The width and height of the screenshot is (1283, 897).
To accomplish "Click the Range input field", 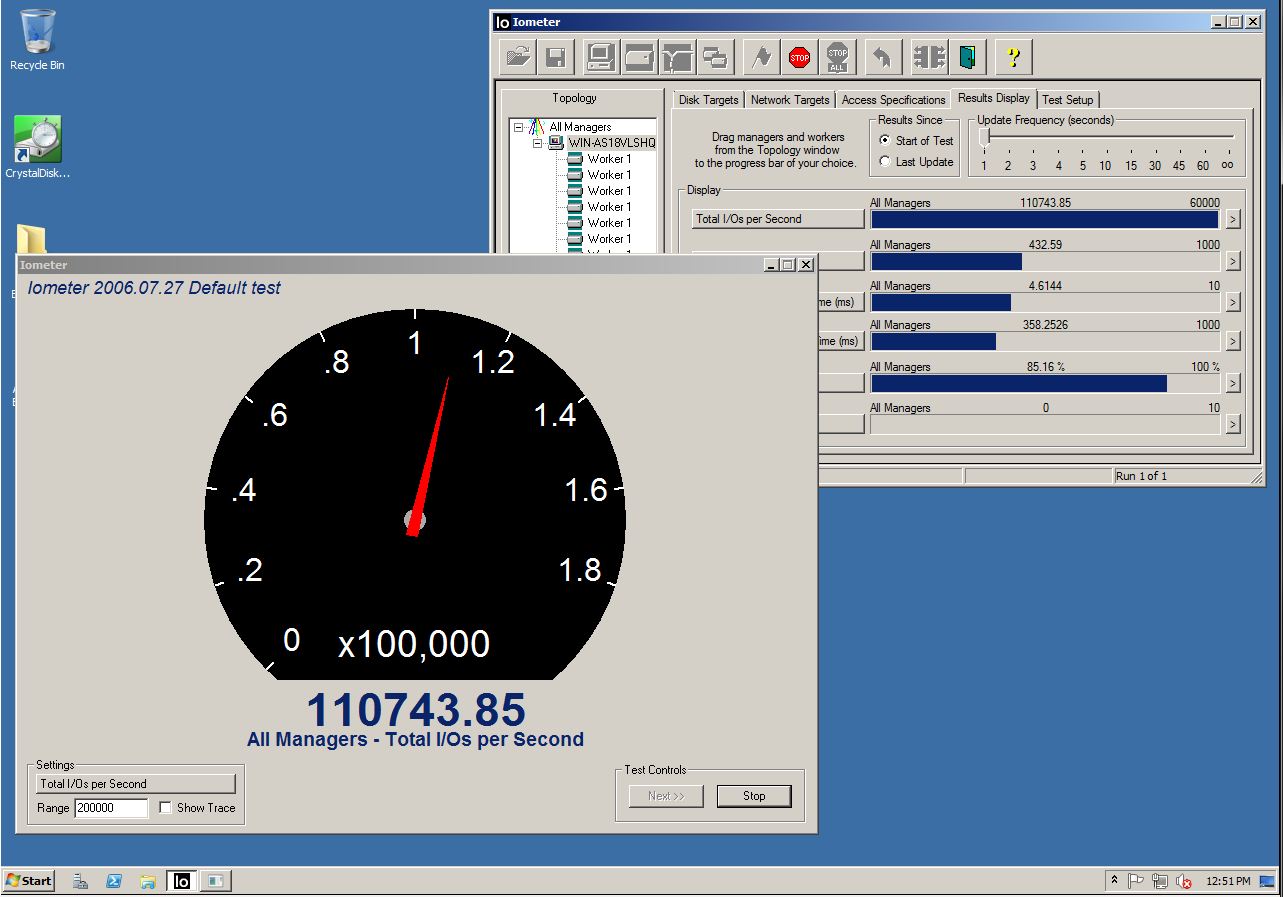I will tap(111, 808).
